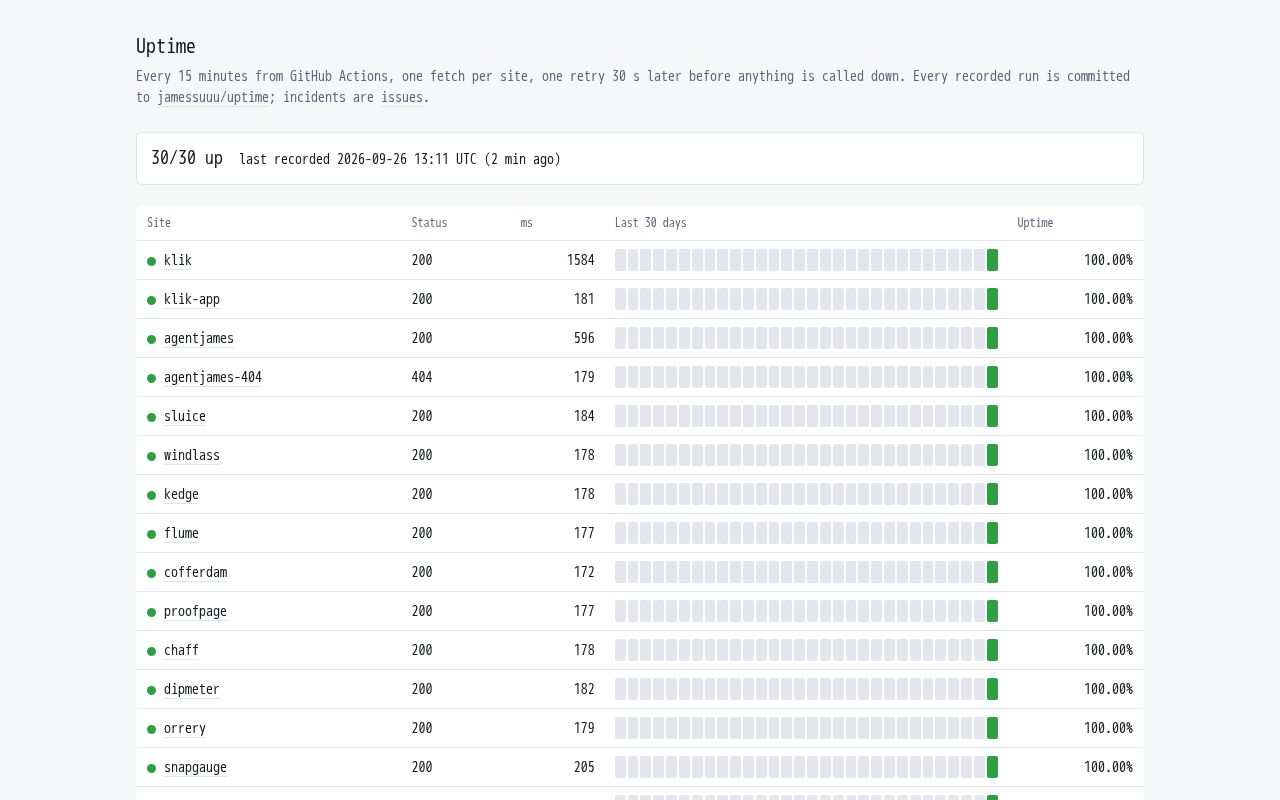
Task: Click the ms column header
Action: coord(527,223)
